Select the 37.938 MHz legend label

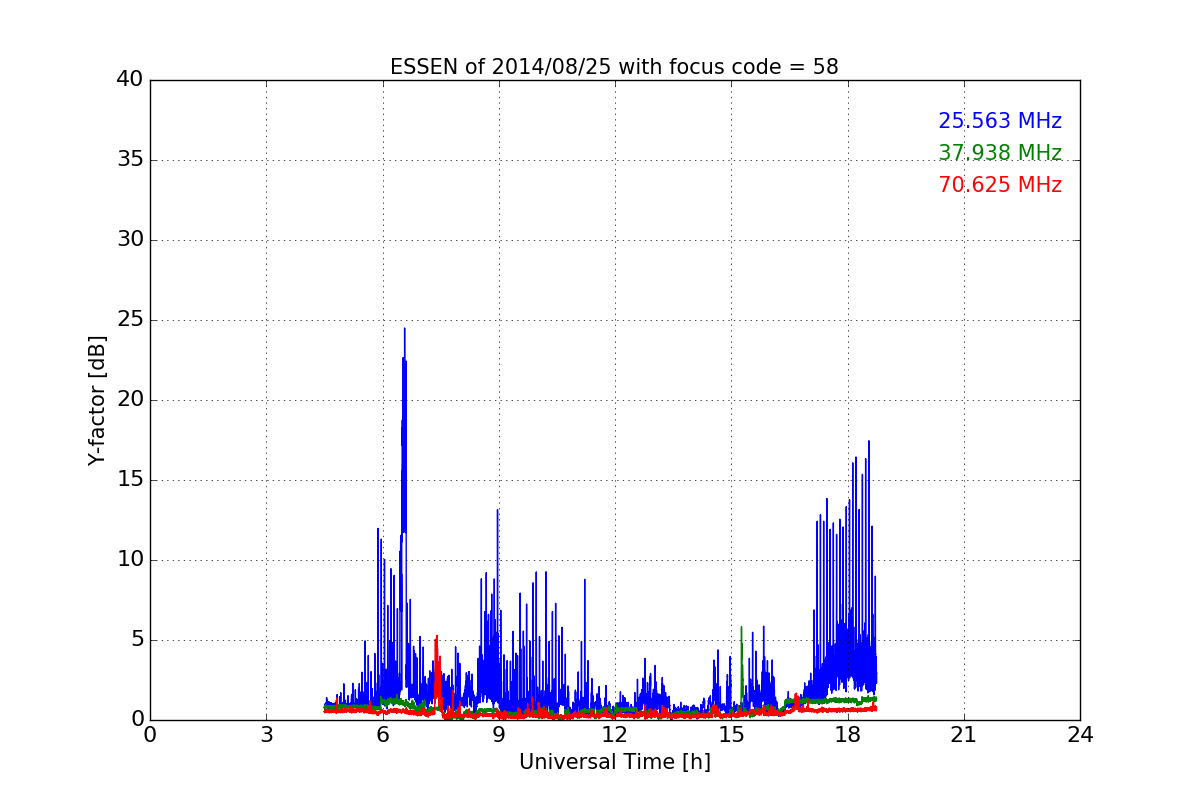pos(1000,153)
